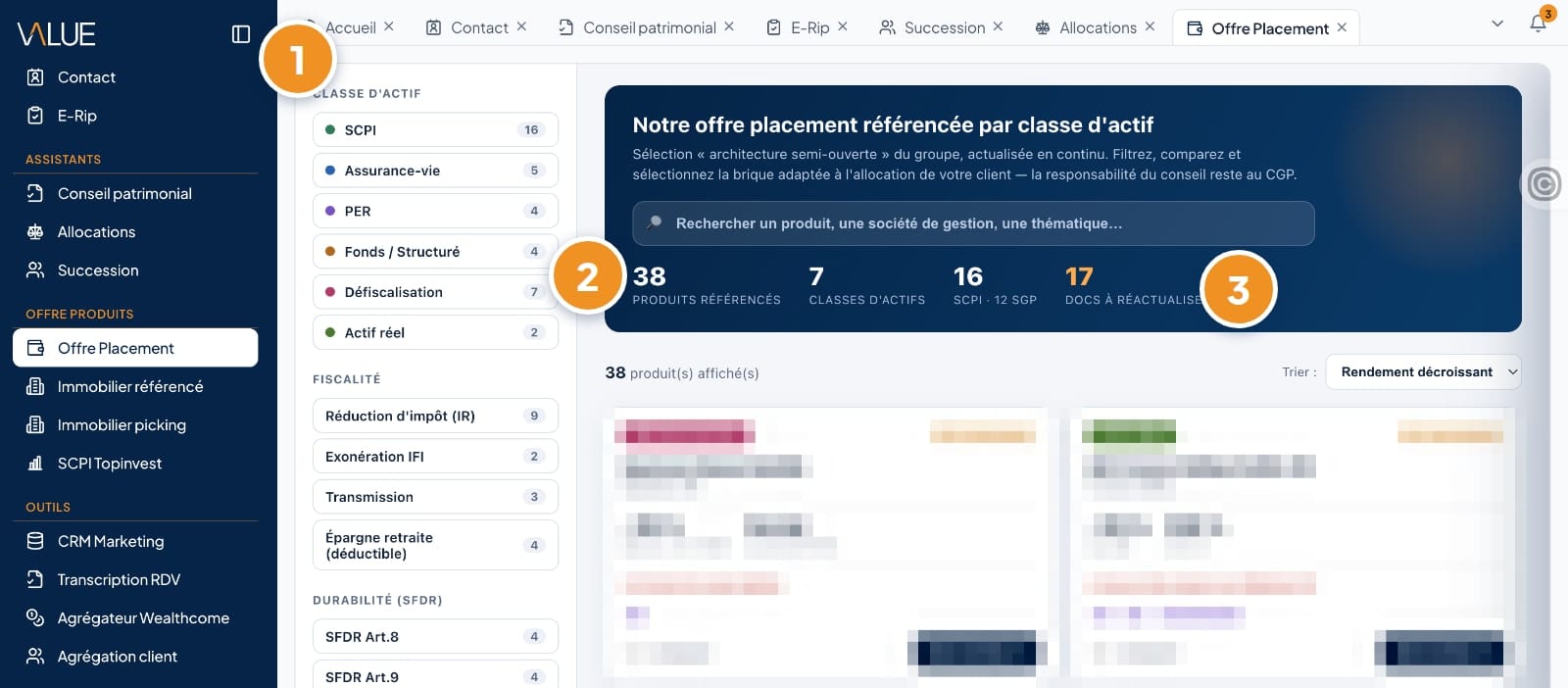Open Agrégation client tool
Image resolution: width=1568 pixels, height=688 pixels.
(135, 657)
